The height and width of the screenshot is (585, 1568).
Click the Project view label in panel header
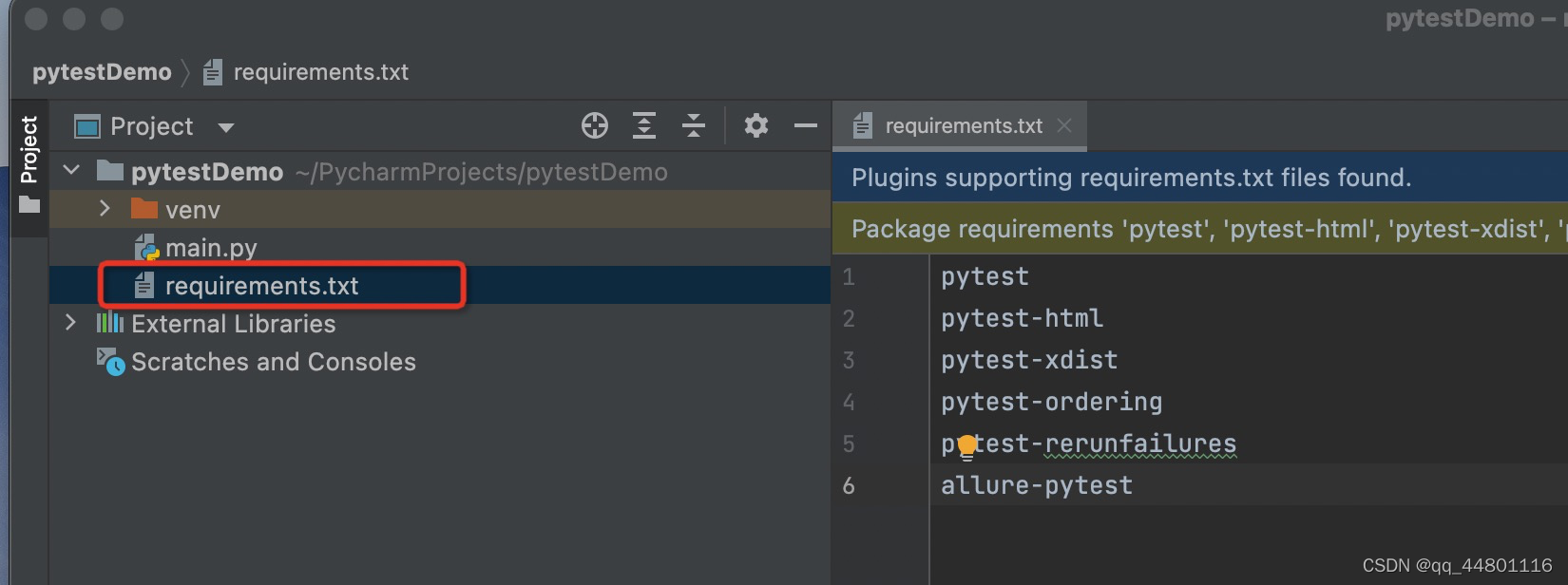tap(152, 126)
